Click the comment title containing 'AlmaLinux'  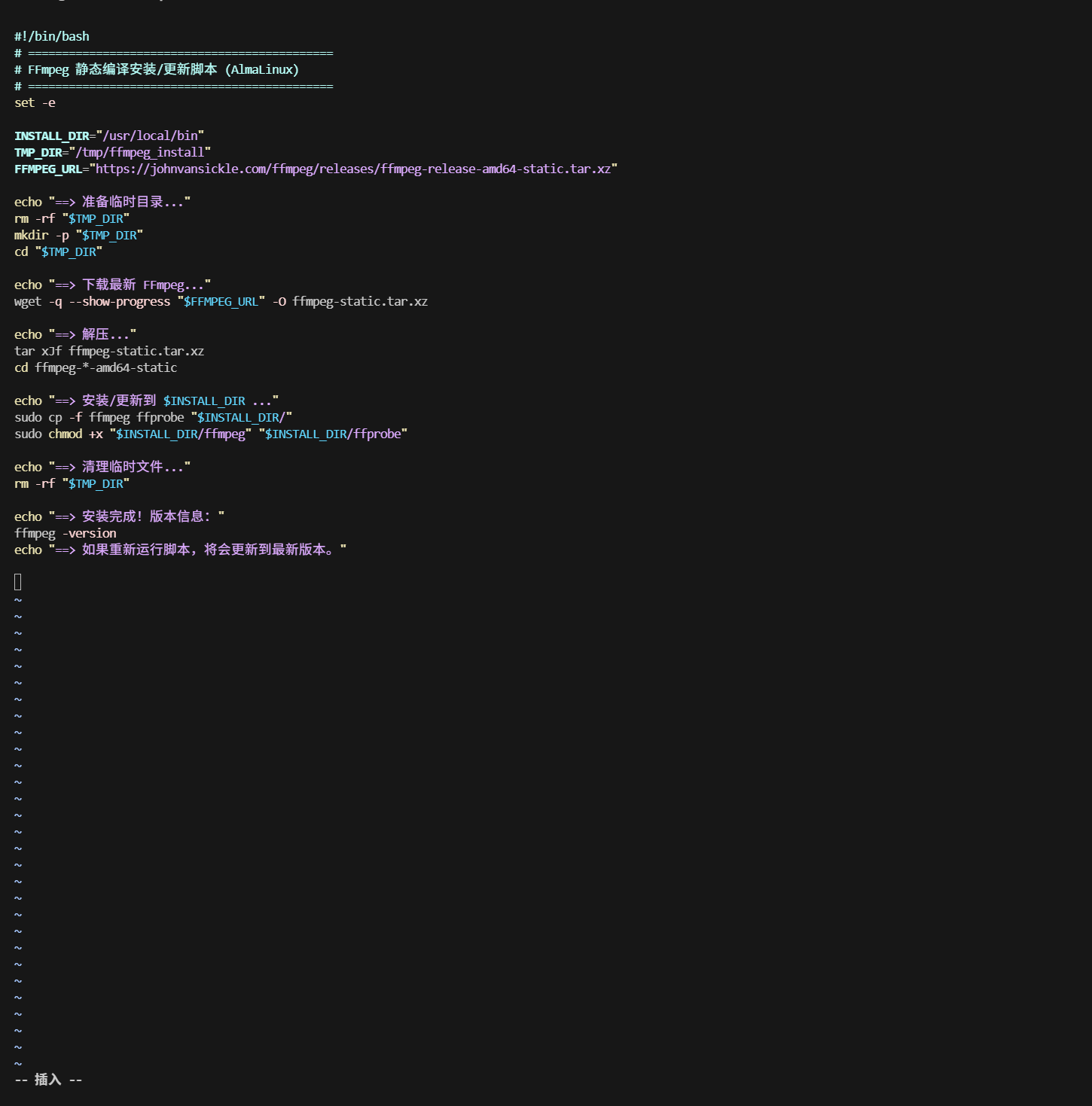pos(157,69)
